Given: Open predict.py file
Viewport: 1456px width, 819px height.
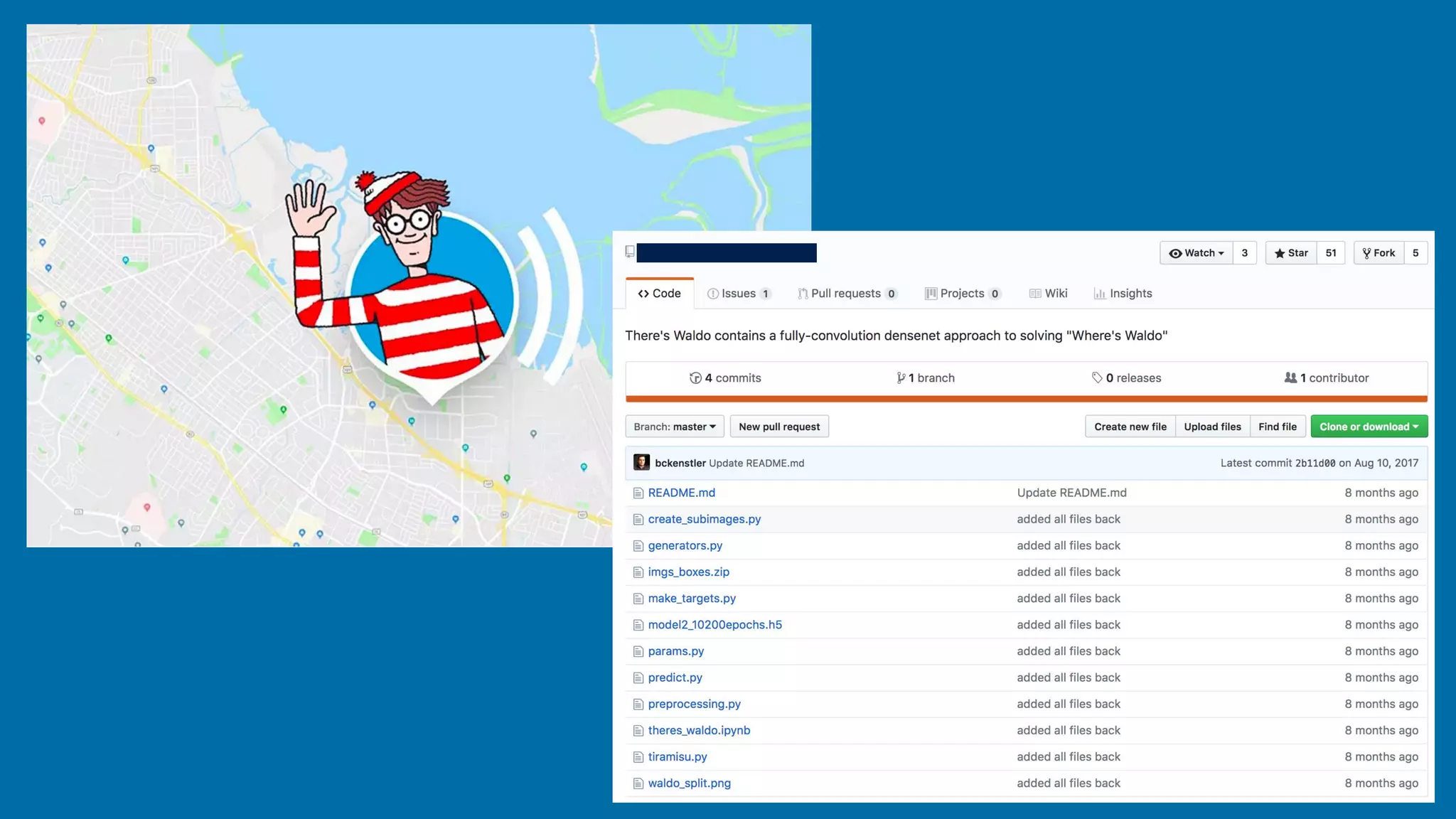Looking at the screenshot, I should click(x=675, y=678).
